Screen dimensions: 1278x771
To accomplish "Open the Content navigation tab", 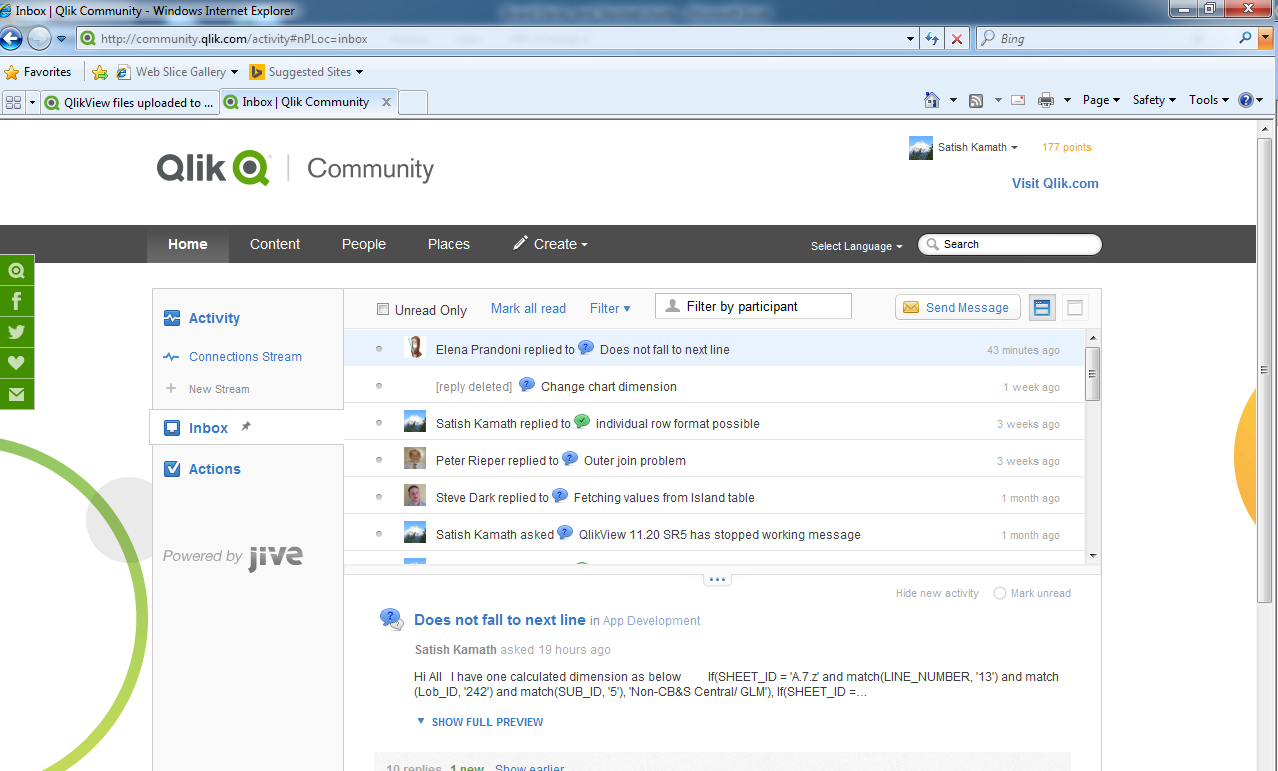I will pos(275,244).
